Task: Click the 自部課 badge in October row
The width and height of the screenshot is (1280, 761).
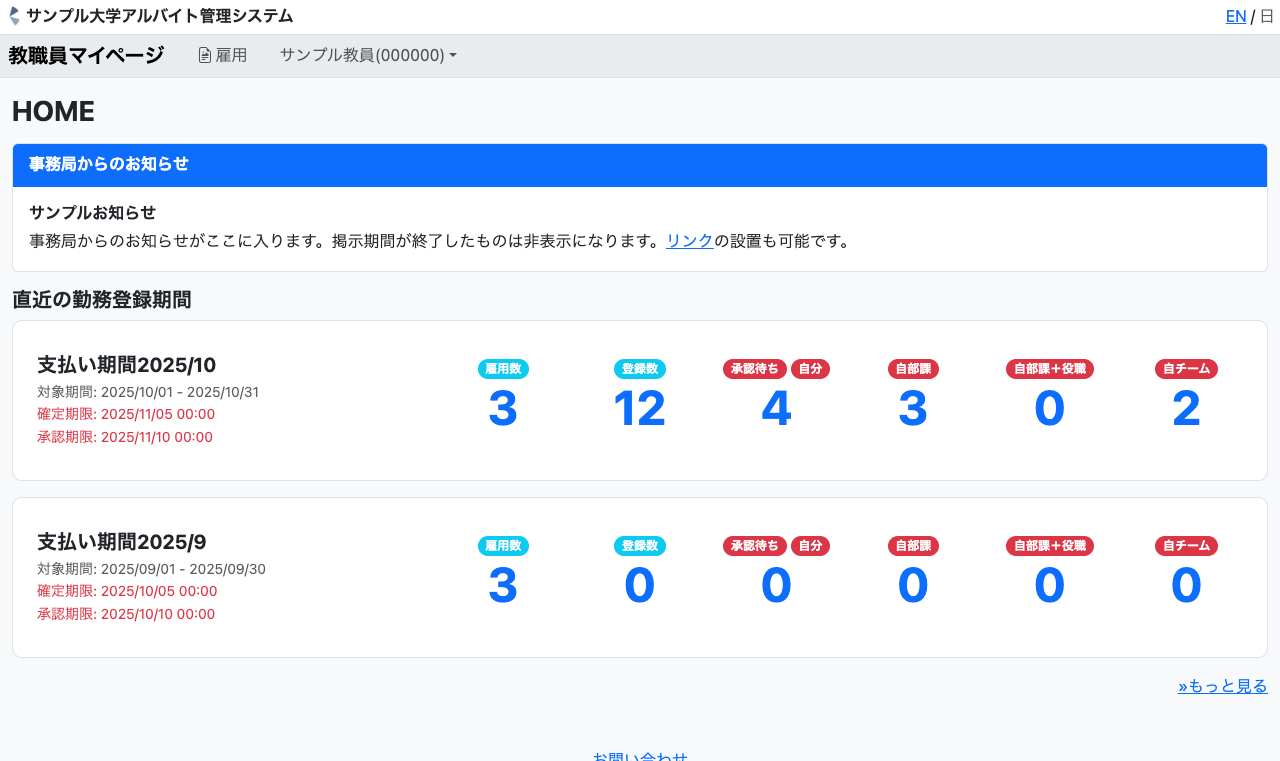Action: [912, 369]
